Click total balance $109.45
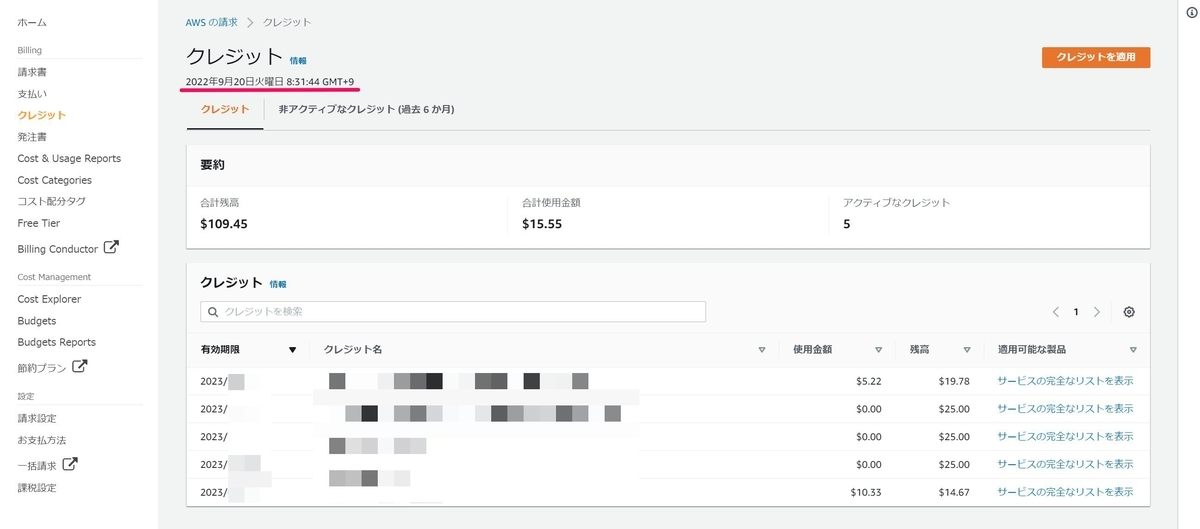This screenshot has height=529, width=1200. tap(224, 224)
